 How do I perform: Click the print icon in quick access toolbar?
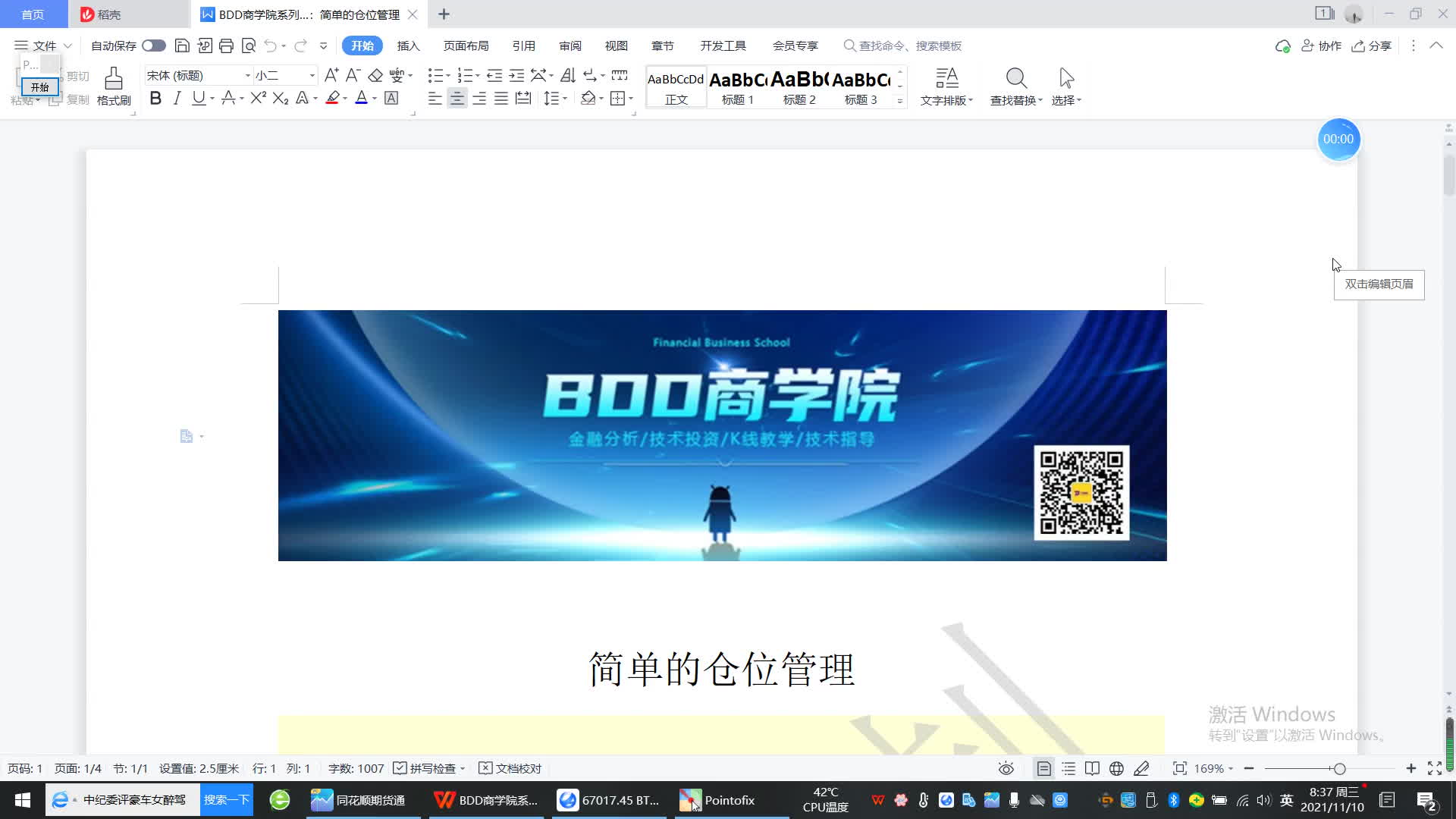tap(226, 45)
